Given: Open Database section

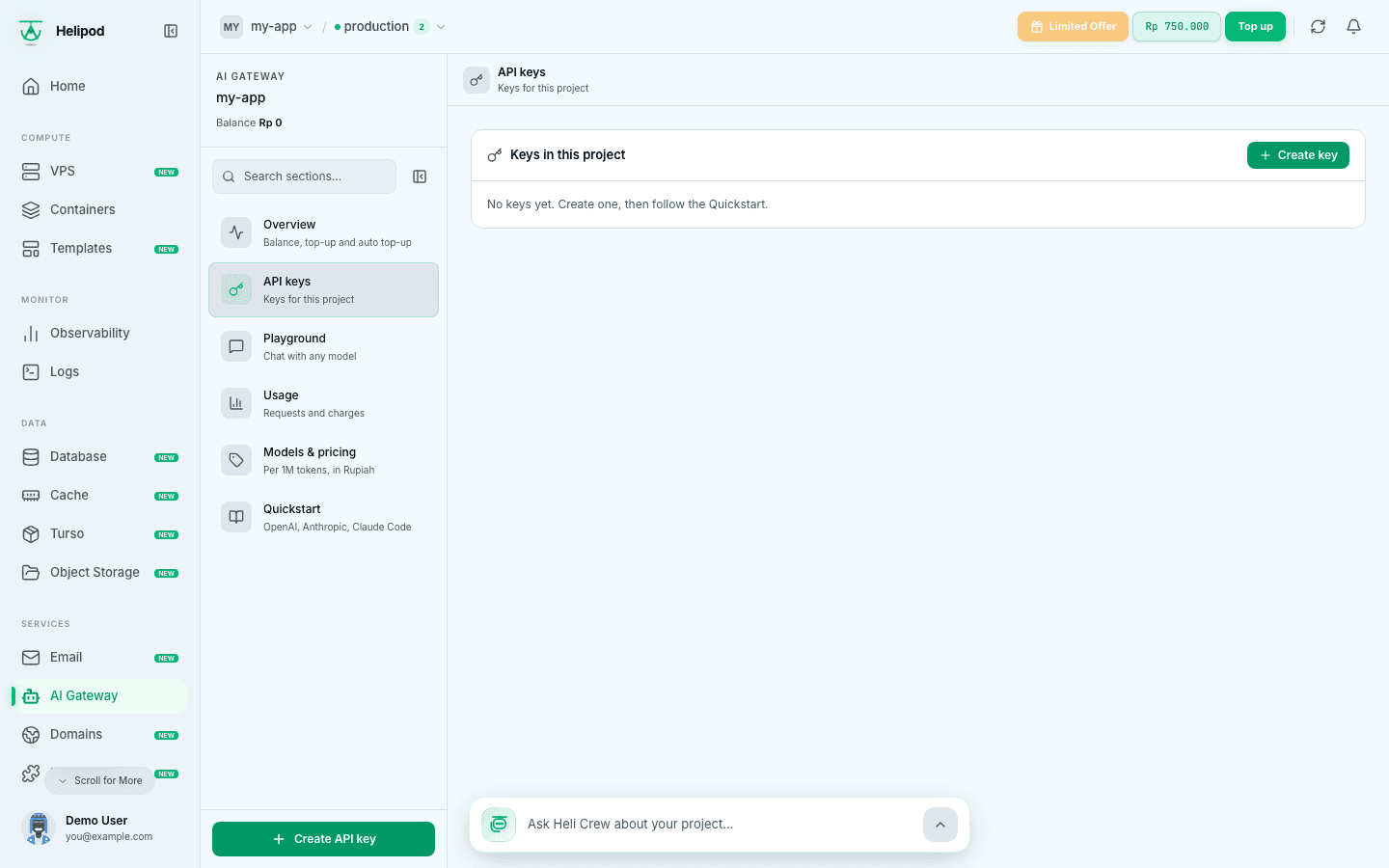Looking at the screenshot, I should pyautogui.click(x=100, y=456).
